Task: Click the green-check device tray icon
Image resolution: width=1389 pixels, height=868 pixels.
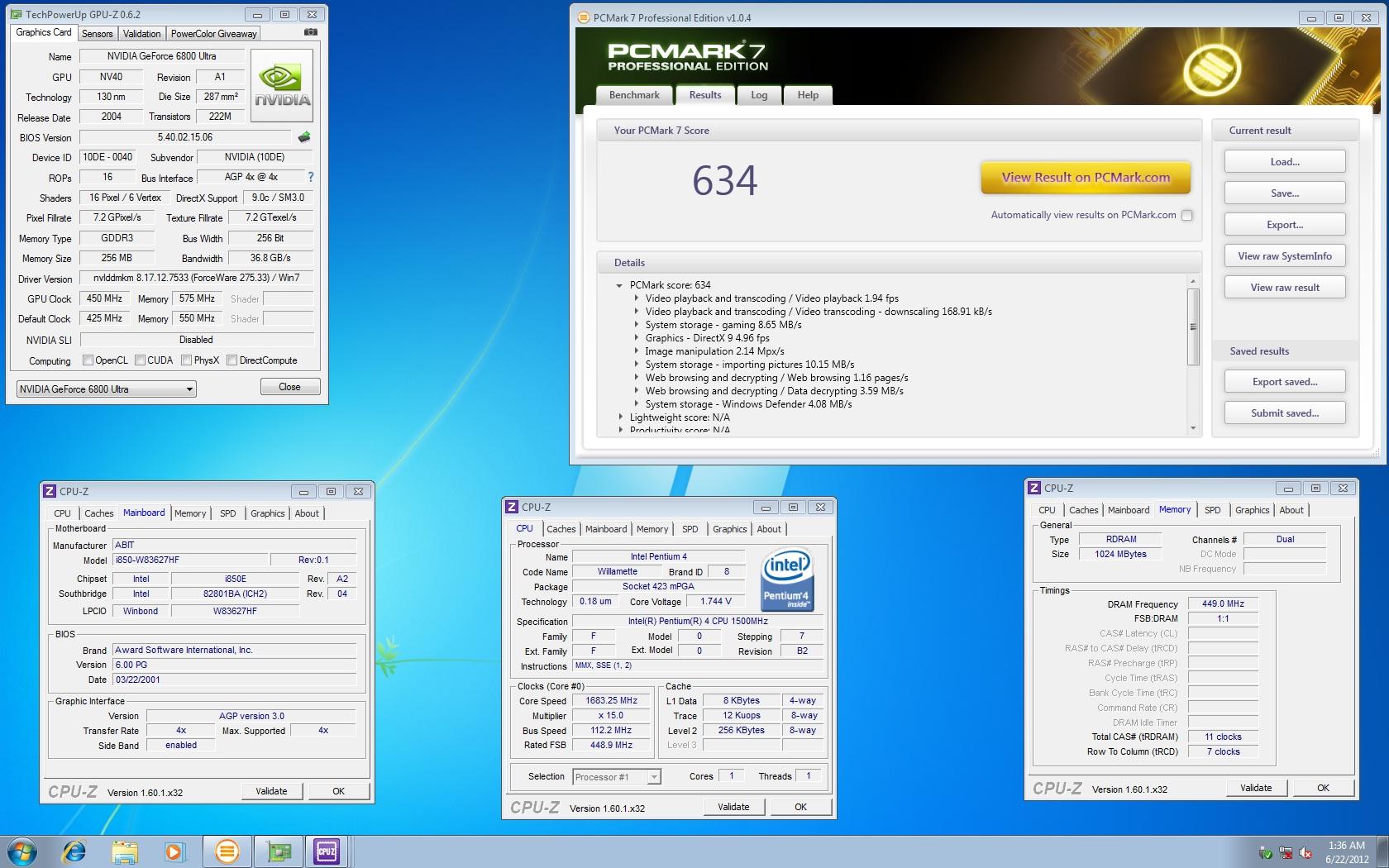Action: pos(1265,852)
